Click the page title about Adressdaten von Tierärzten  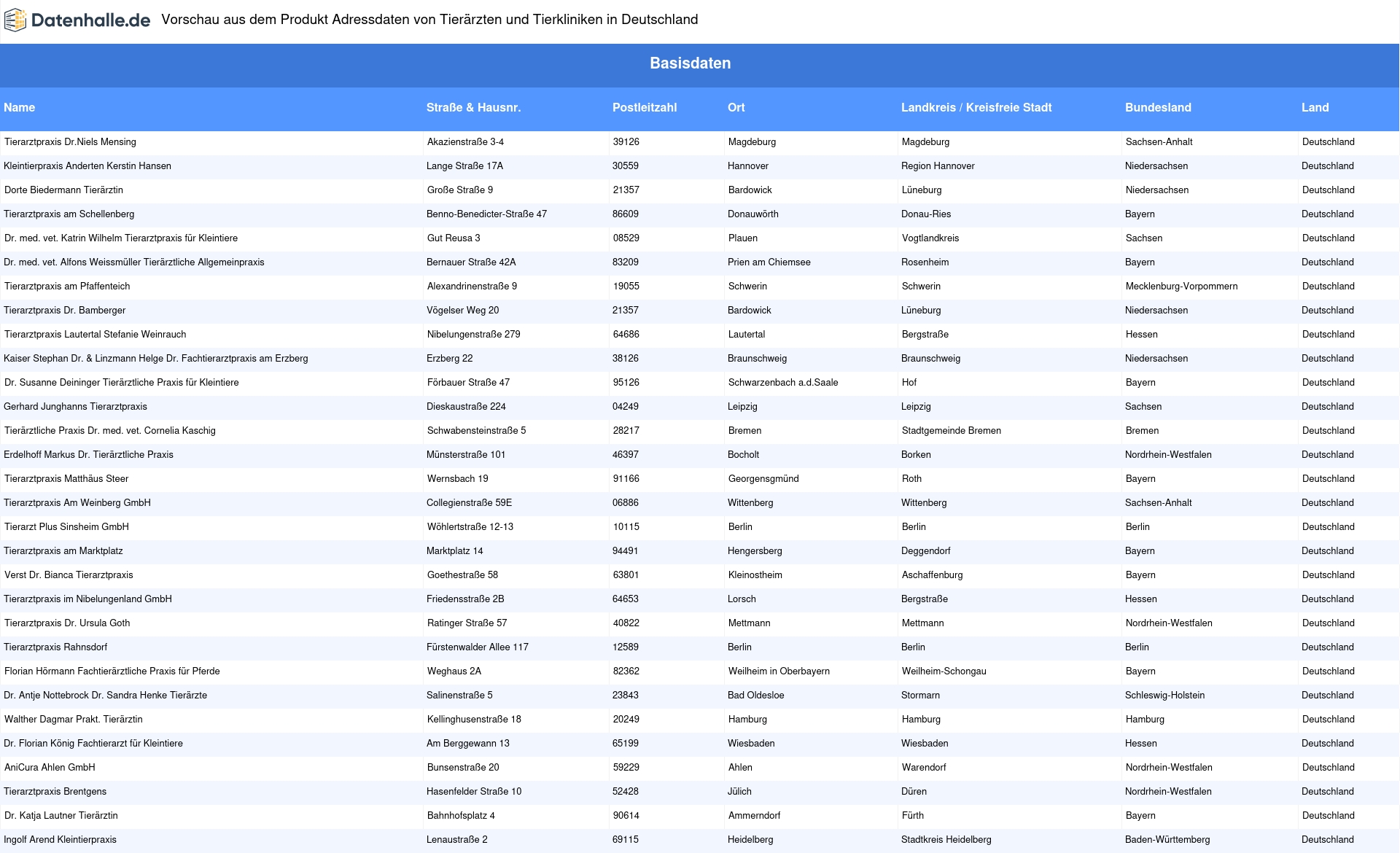(x=429, y=20)
